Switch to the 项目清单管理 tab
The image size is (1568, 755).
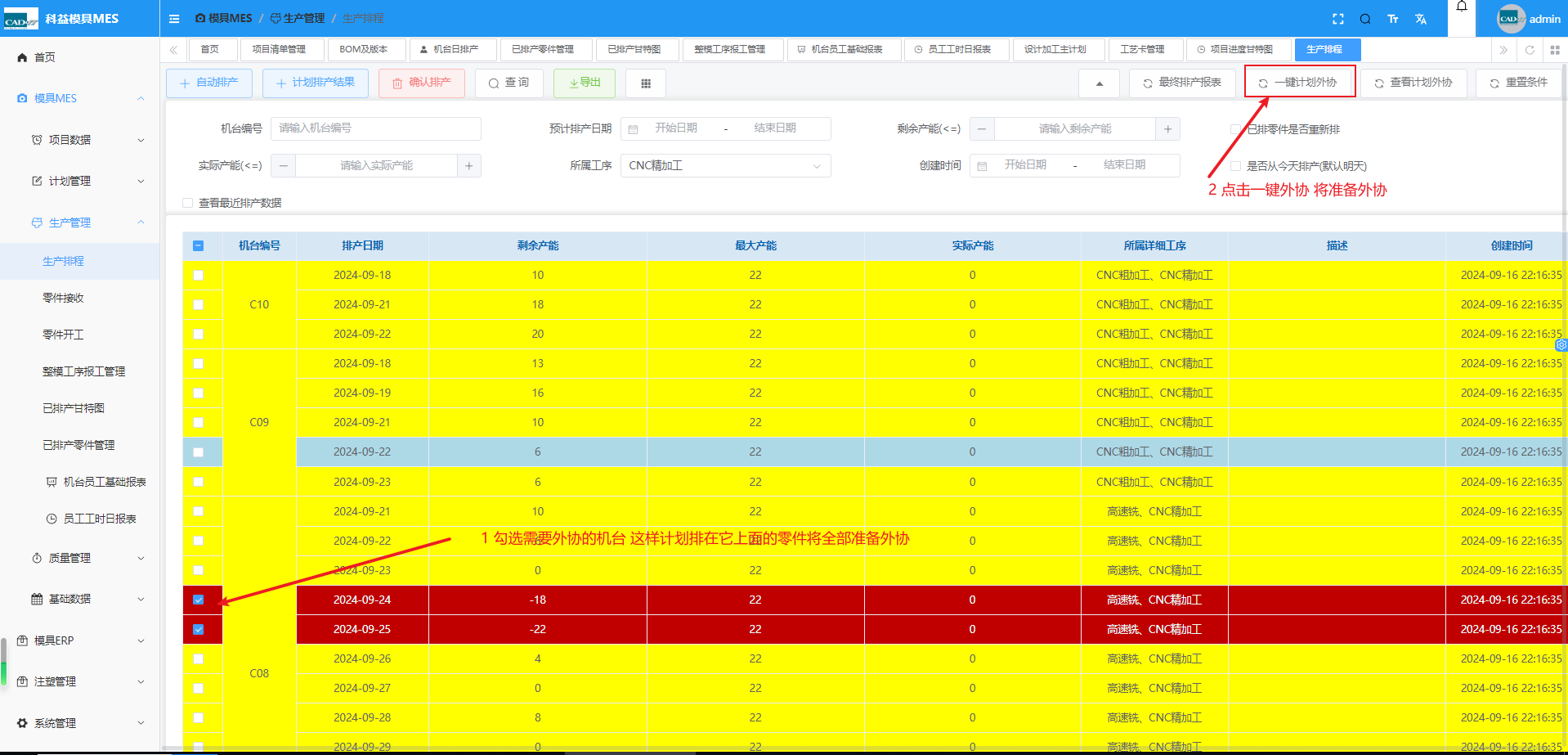click(282, 50)
